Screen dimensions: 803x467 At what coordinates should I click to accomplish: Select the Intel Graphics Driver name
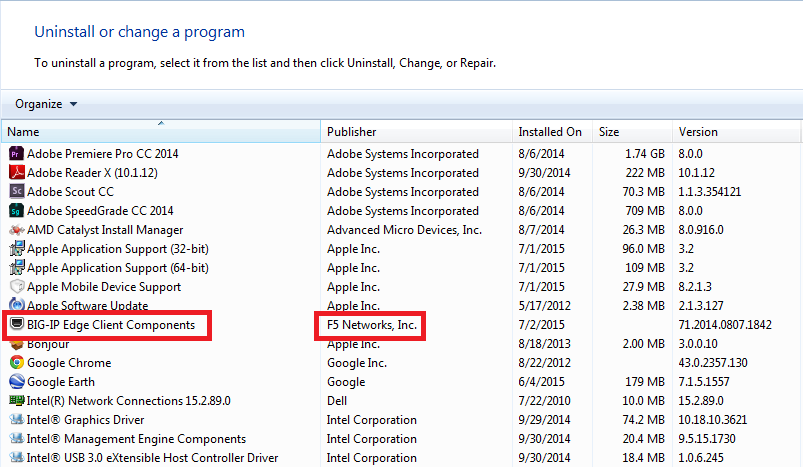tap(86, 420)
